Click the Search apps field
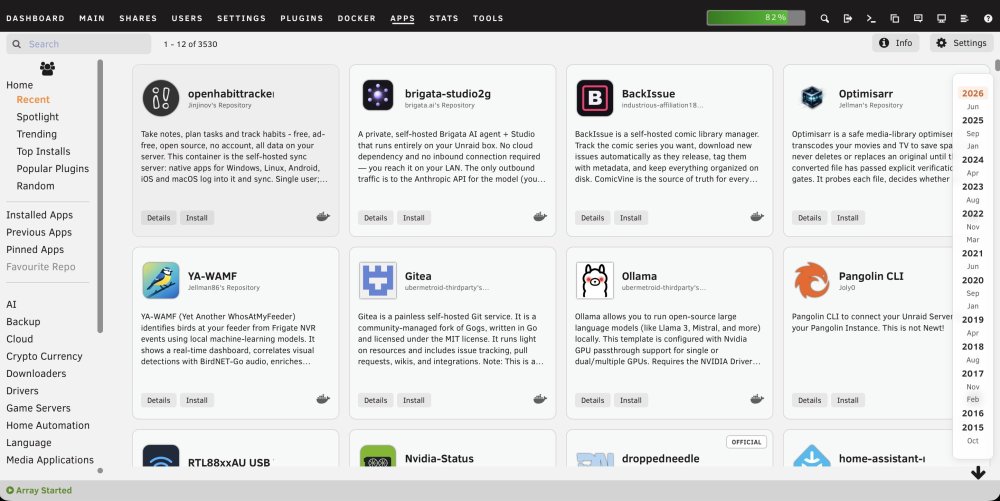 [78, 44]
